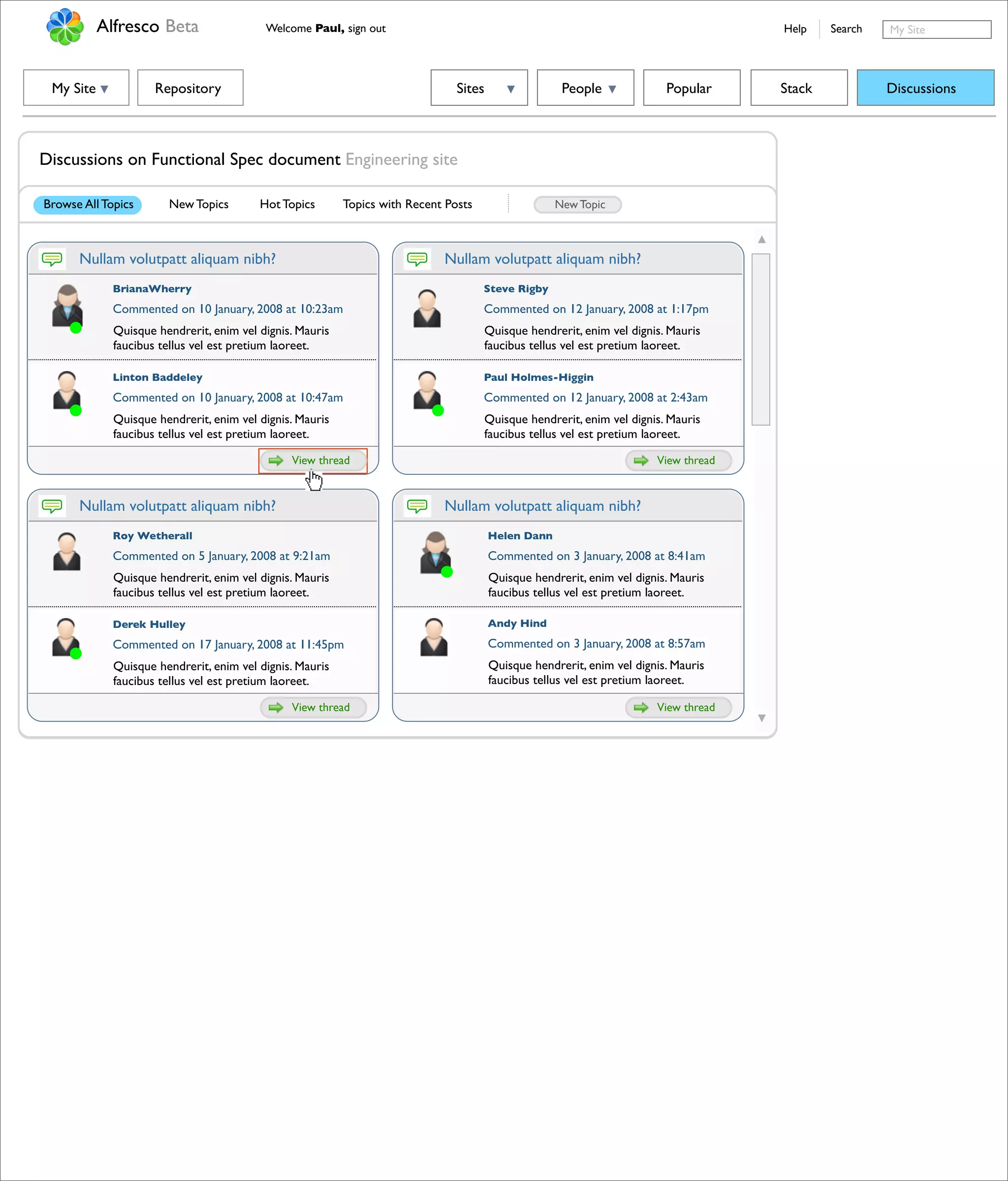Switch to the Stack tab
Viewport: 1008px width, 1181px height.
point(799,88)
